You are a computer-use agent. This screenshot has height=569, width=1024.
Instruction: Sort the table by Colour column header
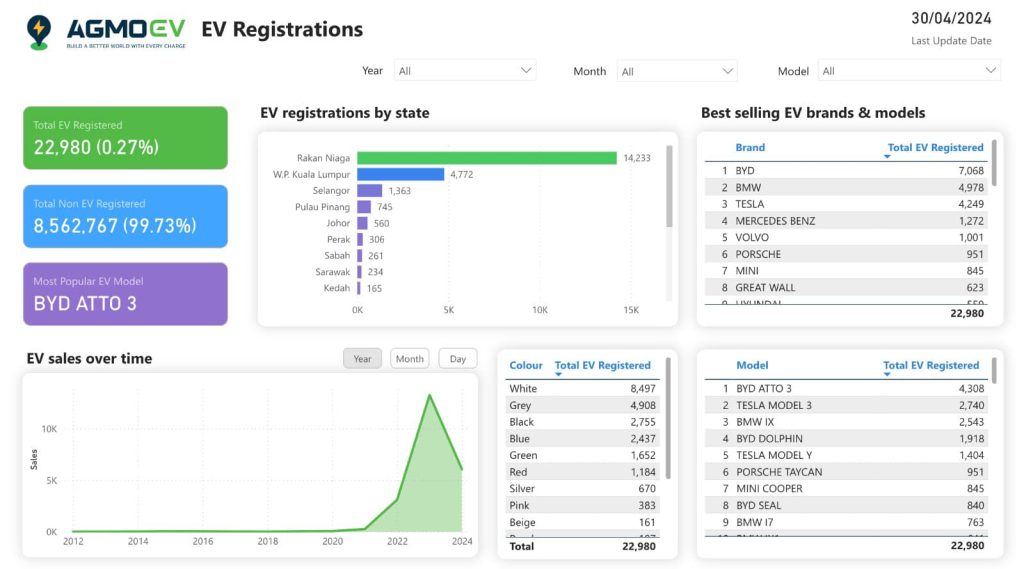click(526, 365)
